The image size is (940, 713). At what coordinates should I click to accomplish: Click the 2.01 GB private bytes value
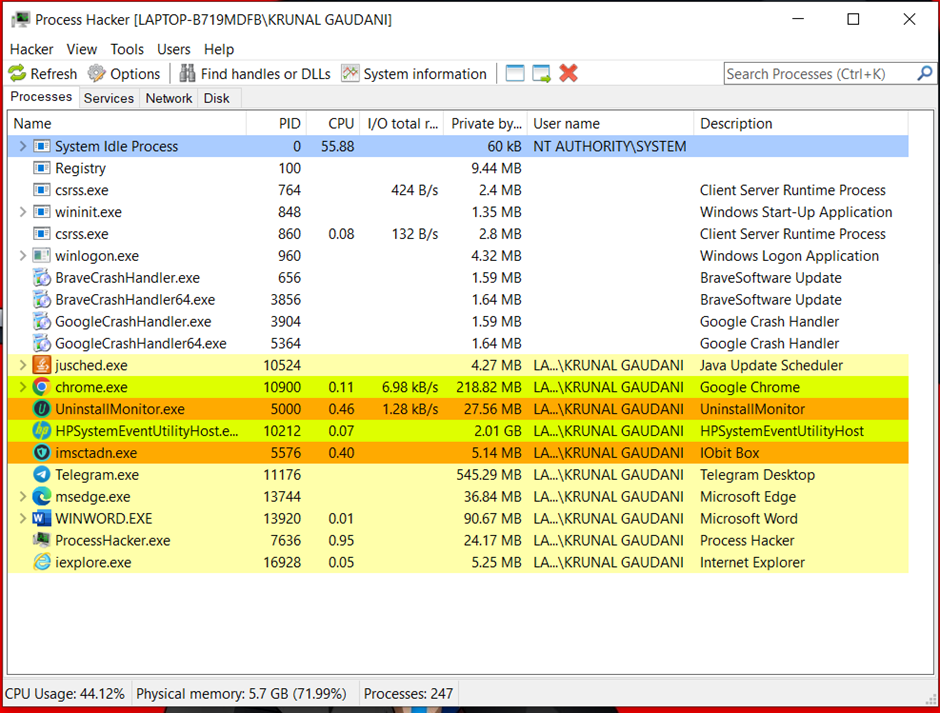[x=498, y=431]
